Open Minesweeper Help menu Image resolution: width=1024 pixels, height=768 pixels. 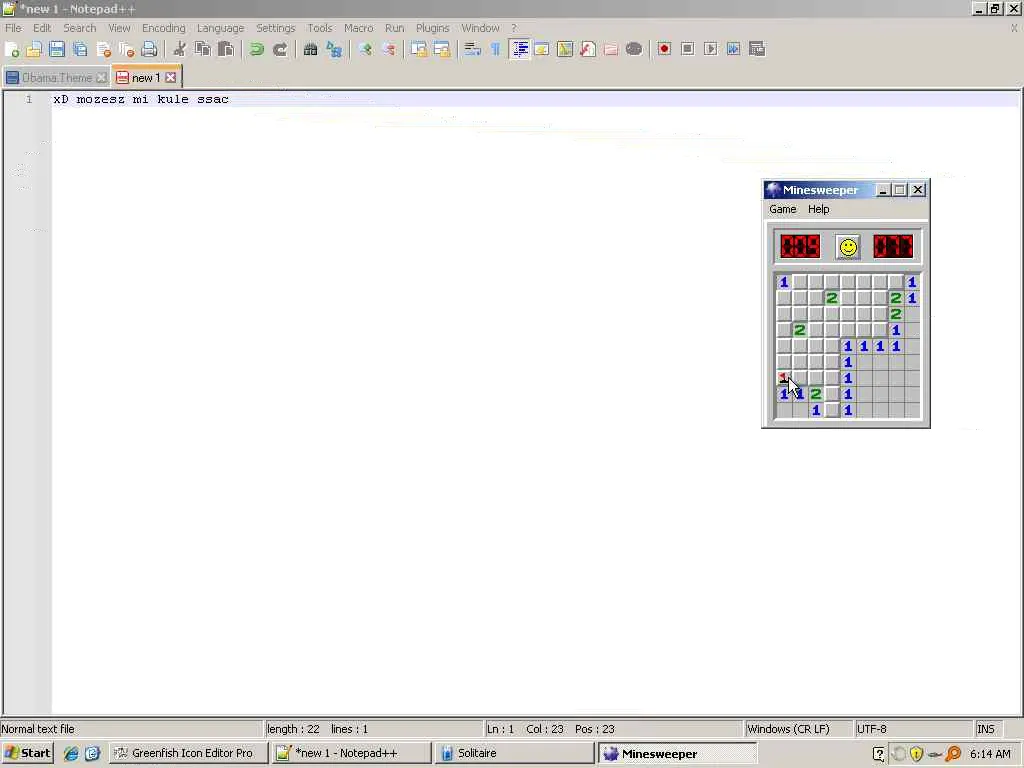[x=818, y=209]
